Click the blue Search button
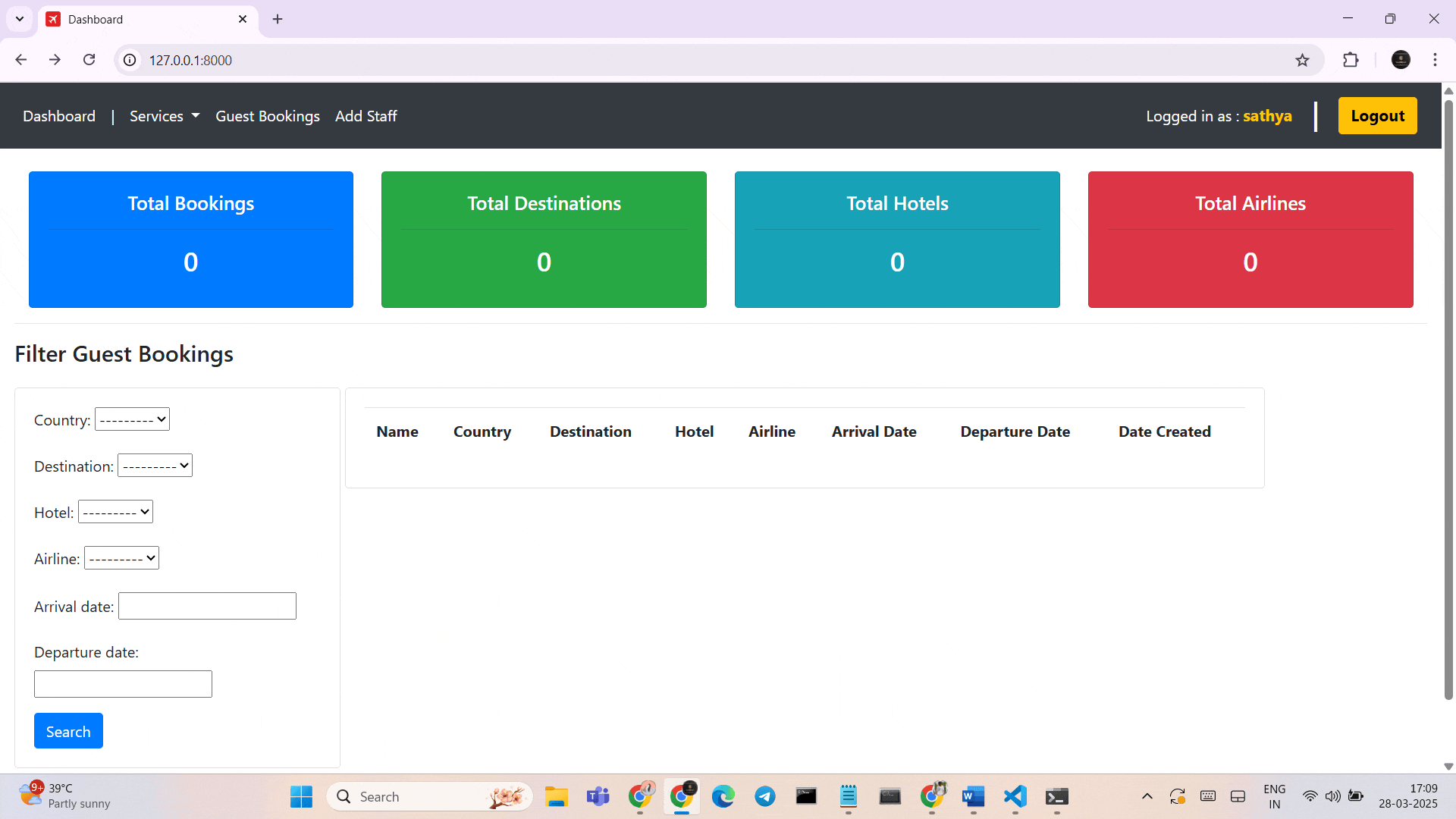 68,731
